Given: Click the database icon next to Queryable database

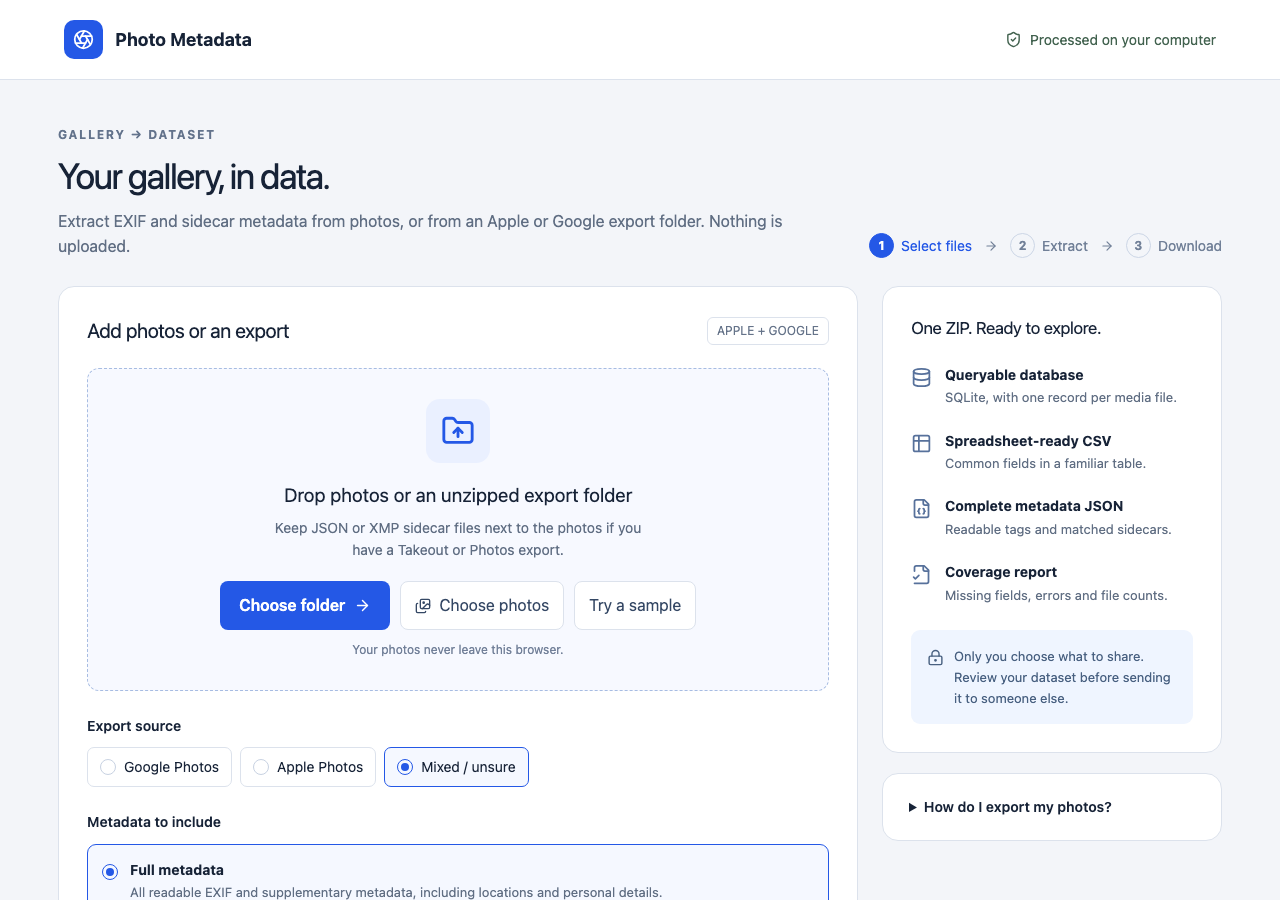Looking at the screenshot, I should pyautogui.click(x=921, y=377).
